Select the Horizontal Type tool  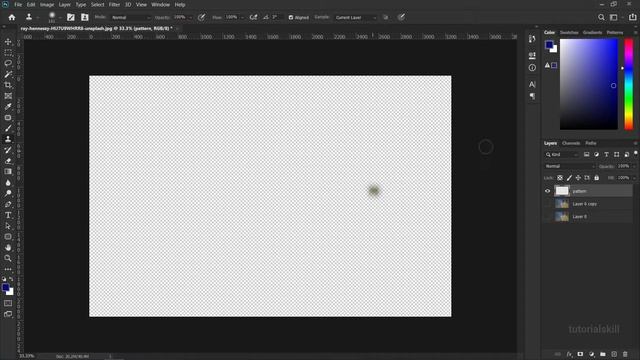[8, 215]
